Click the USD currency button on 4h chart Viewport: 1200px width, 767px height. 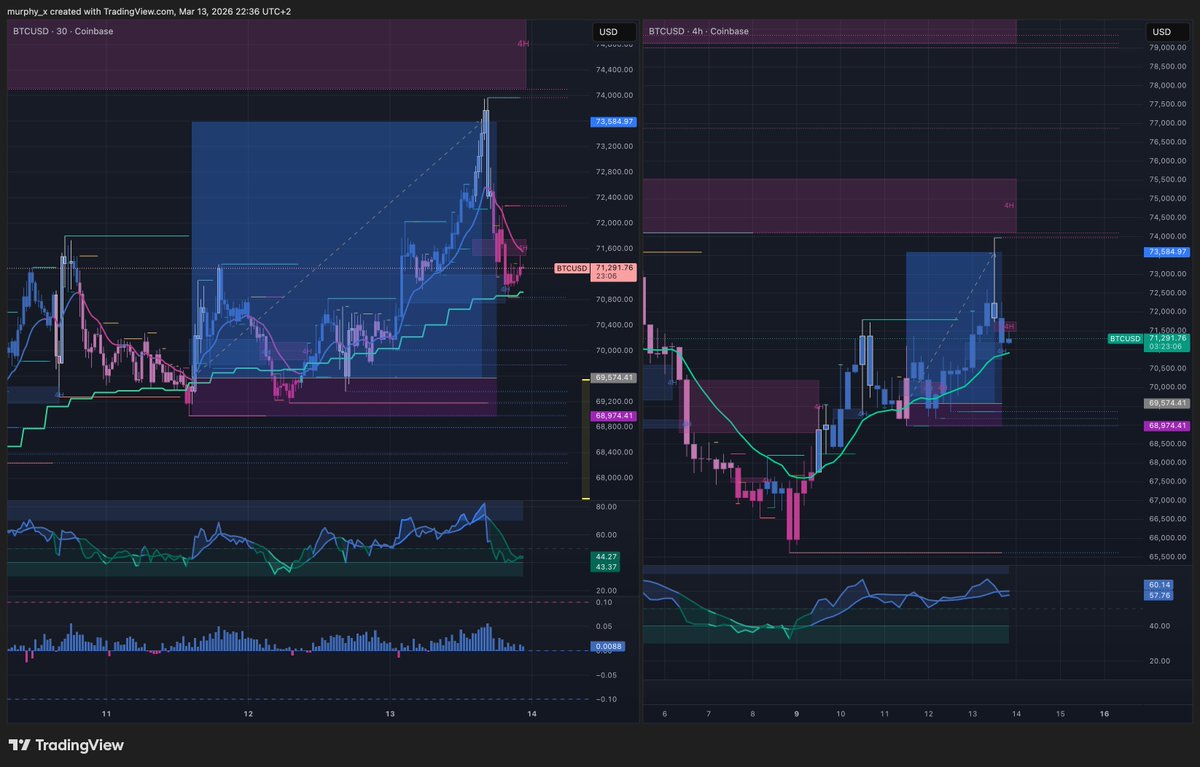[1165, 32]
